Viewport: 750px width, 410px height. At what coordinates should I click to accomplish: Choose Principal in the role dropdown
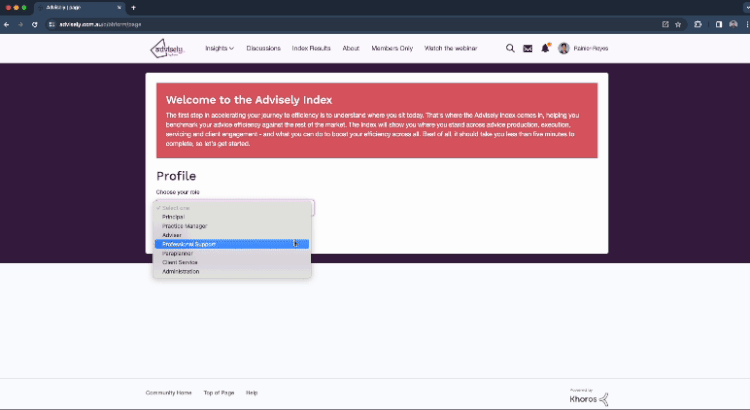pos(173,216)
